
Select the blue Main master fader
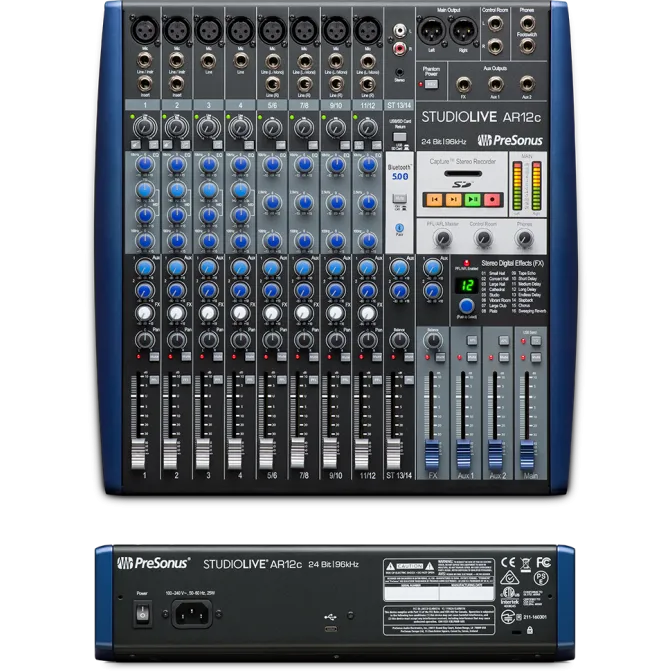527,455
